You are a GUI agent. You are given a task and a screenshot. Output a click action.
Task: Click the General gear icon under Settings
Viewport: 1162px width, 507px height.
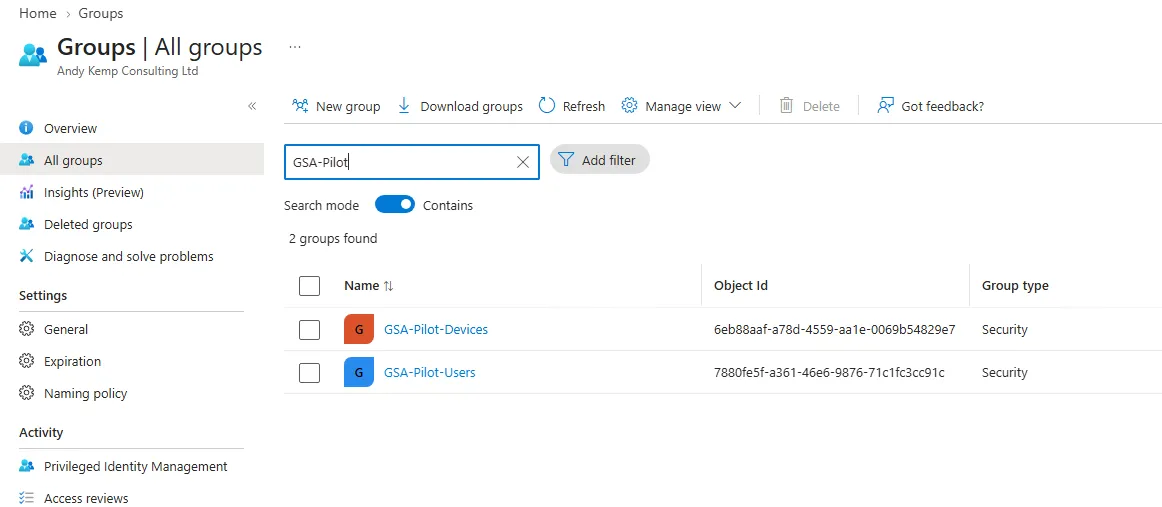click(x=27, y=329)
